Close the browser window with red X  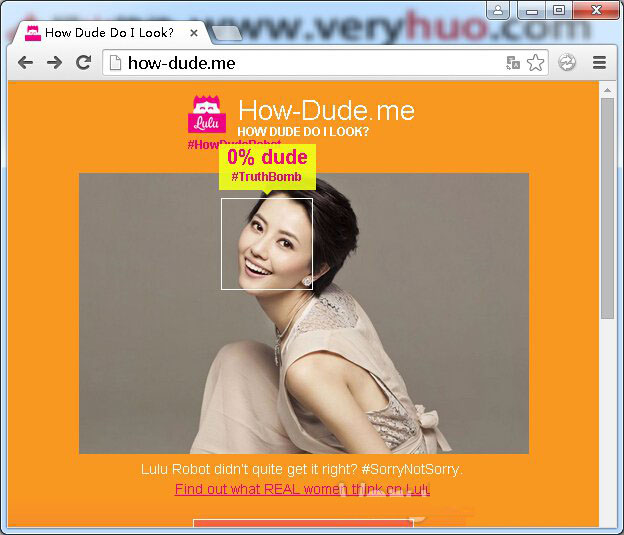pos(596,10)
